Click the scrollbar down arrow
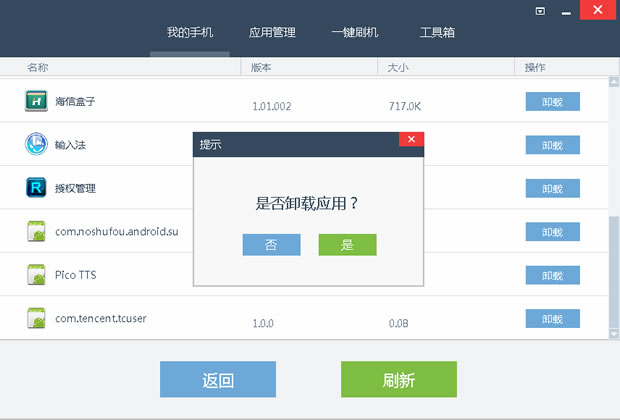 (614, 335)
